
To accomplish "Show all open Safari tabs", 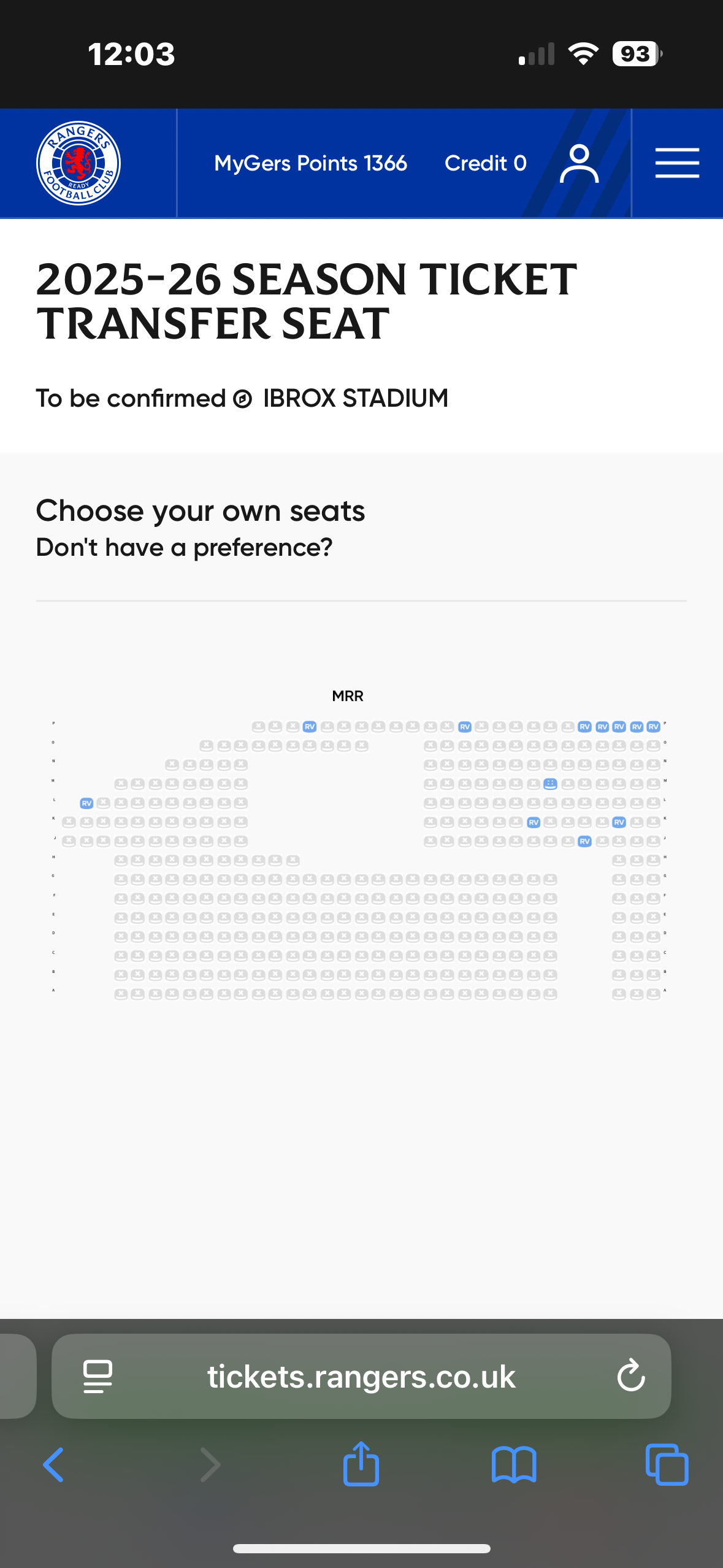I will (x=667, y=1464).
